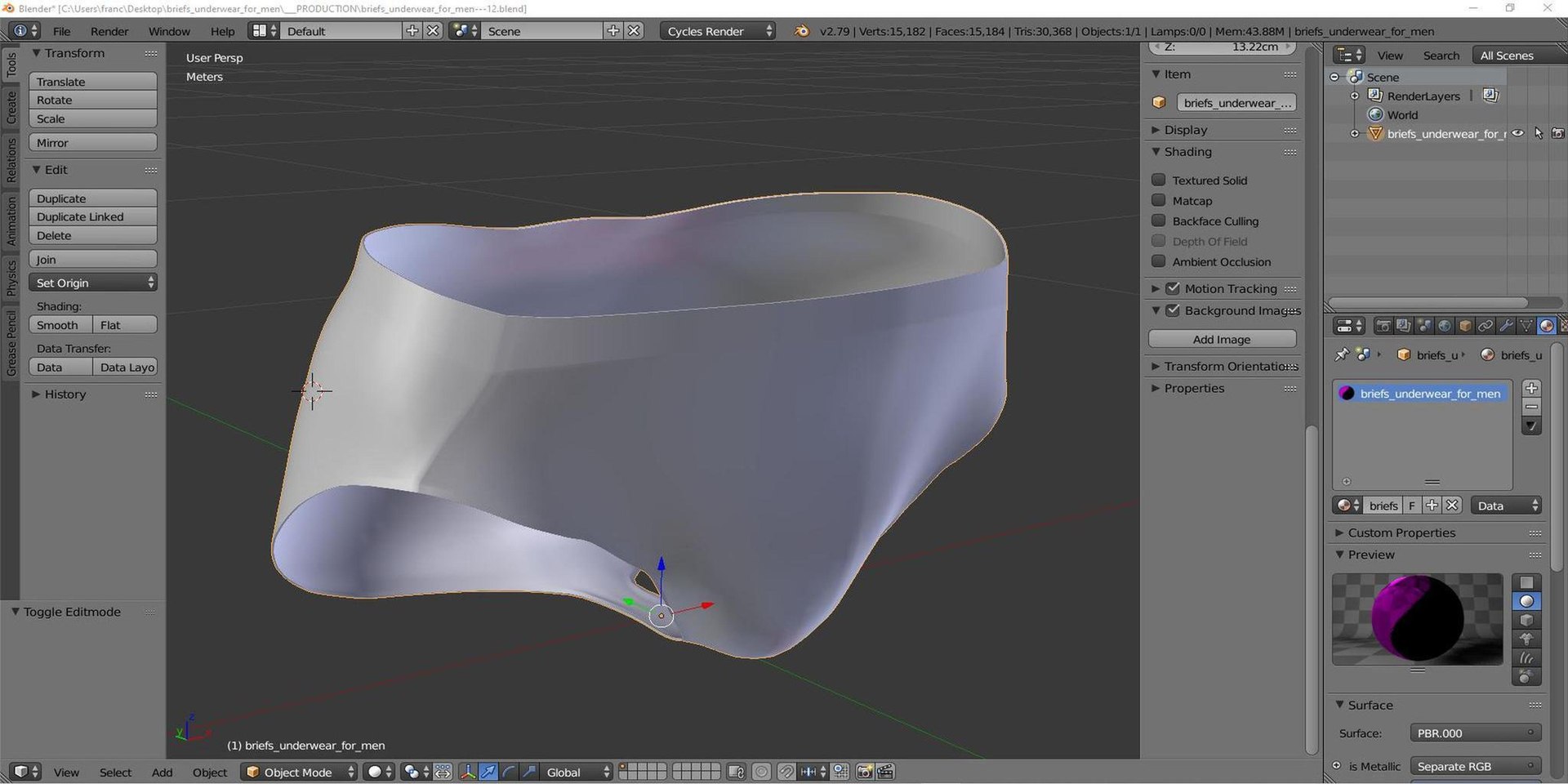Open the Render Layers properties tab icon
The width and height of the screenshot is (1568, 784).
point(1403,326)
